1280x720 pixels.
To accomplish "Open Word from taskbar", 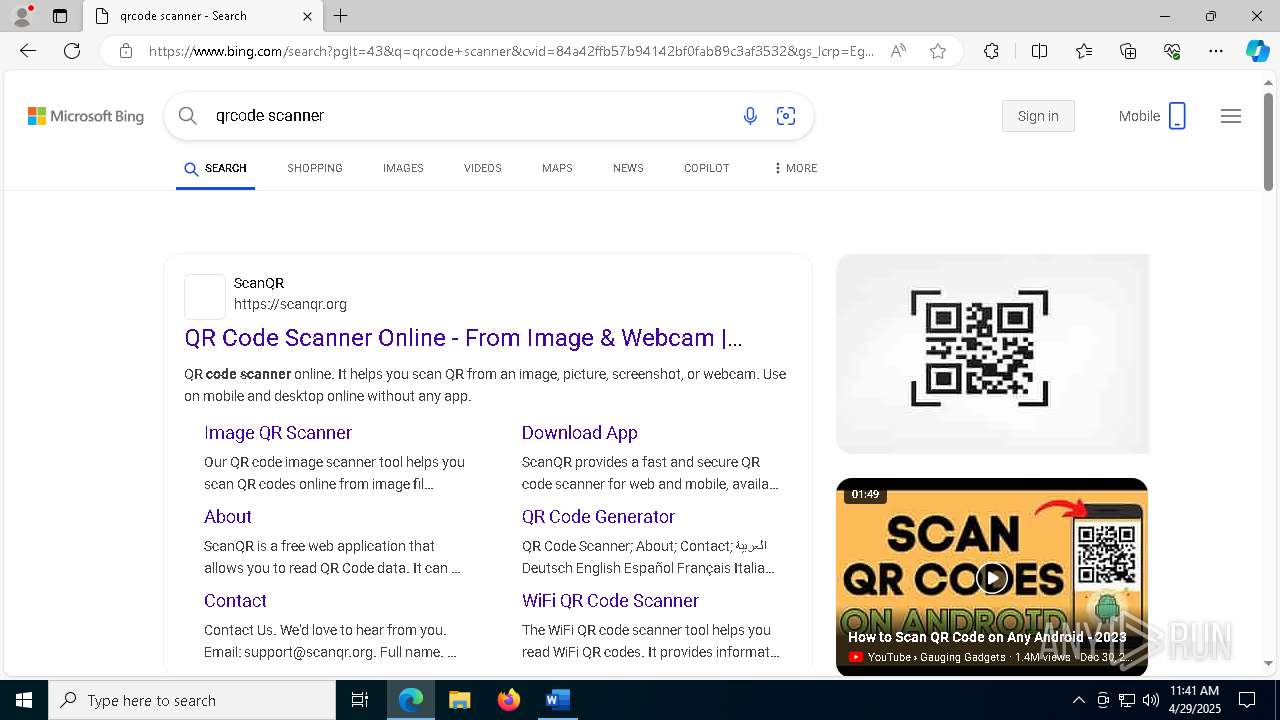I will tap(557, 700).
